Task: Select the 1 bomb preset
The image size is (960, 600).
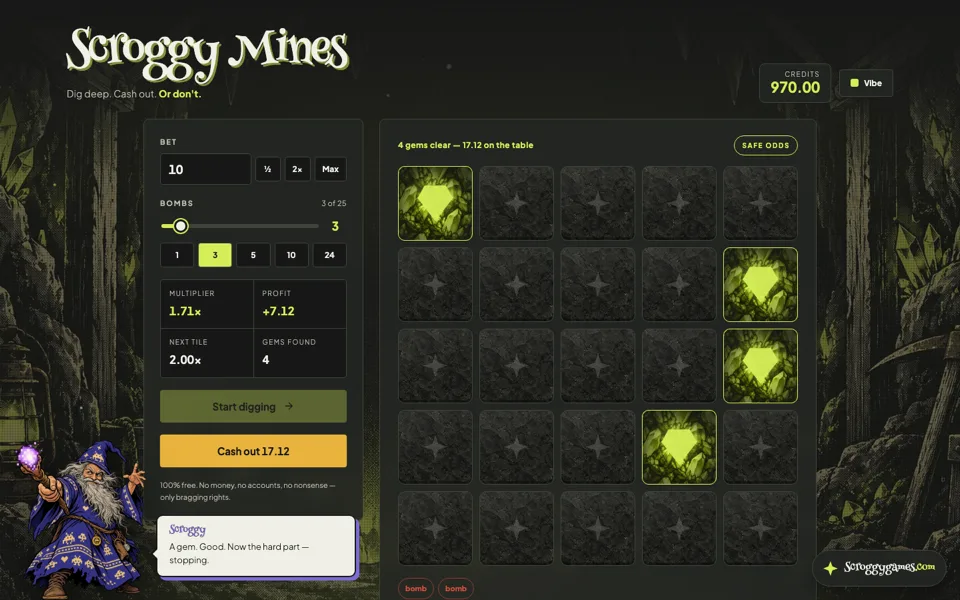Action: point(177,255)
